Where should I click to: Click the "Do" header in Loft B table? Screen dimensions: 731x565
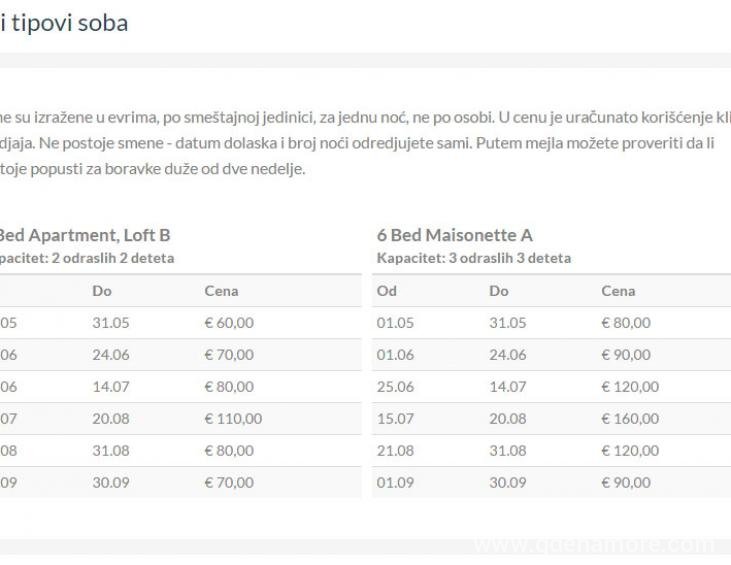[101, 291]
